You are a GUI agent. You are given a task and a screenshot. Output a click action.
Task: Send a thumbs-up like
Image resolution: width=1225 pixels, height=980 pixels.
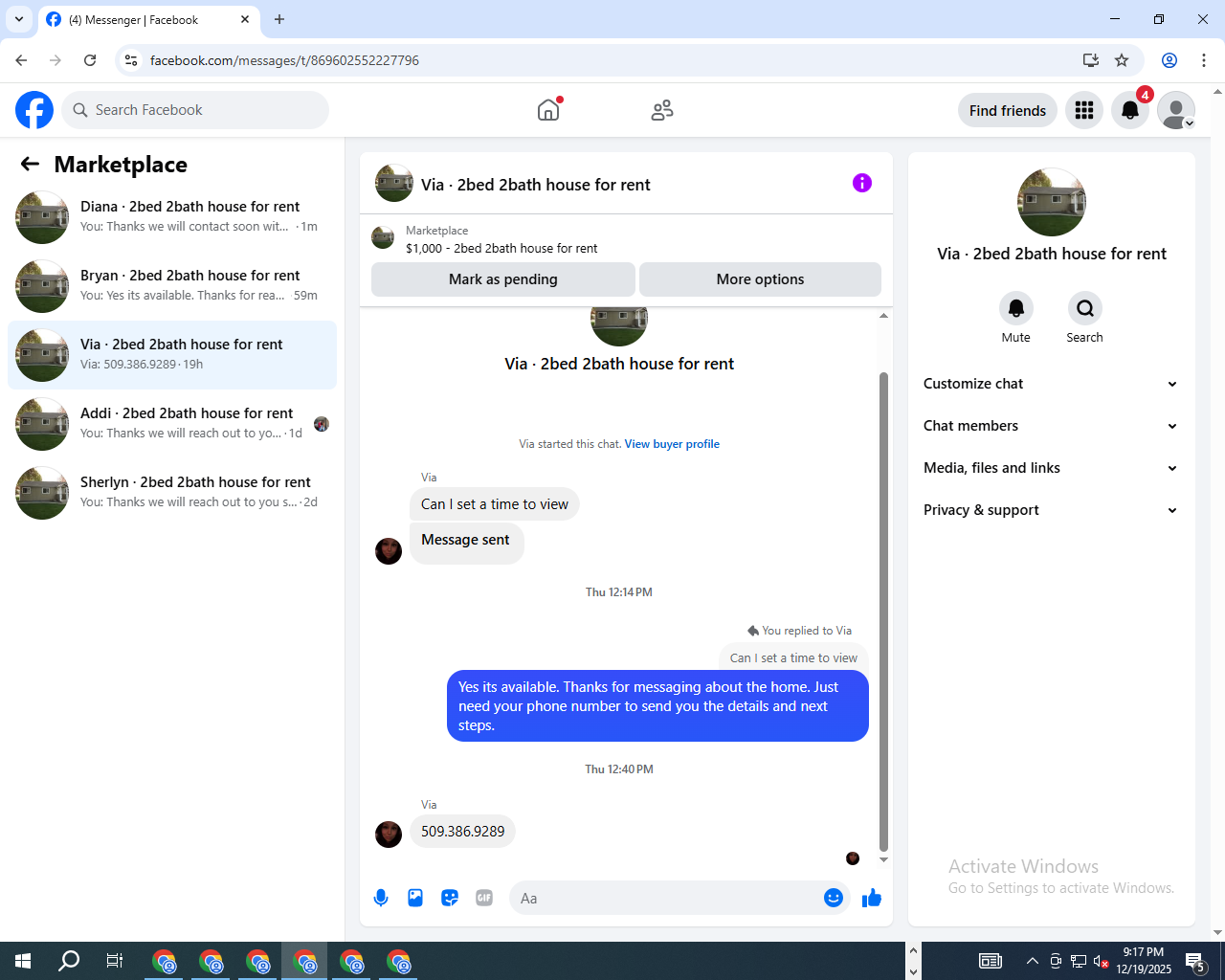coord(872,898)
